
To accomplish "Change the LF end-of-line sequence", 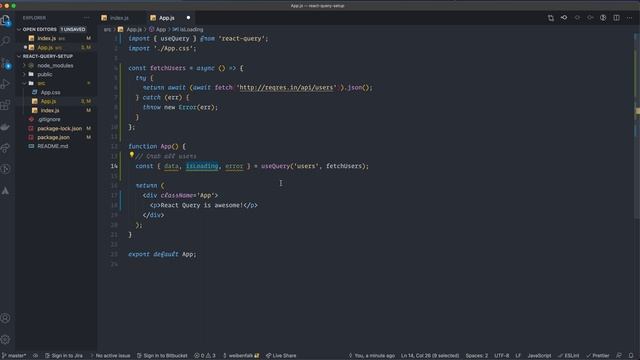I will click(x=518, y=356).
